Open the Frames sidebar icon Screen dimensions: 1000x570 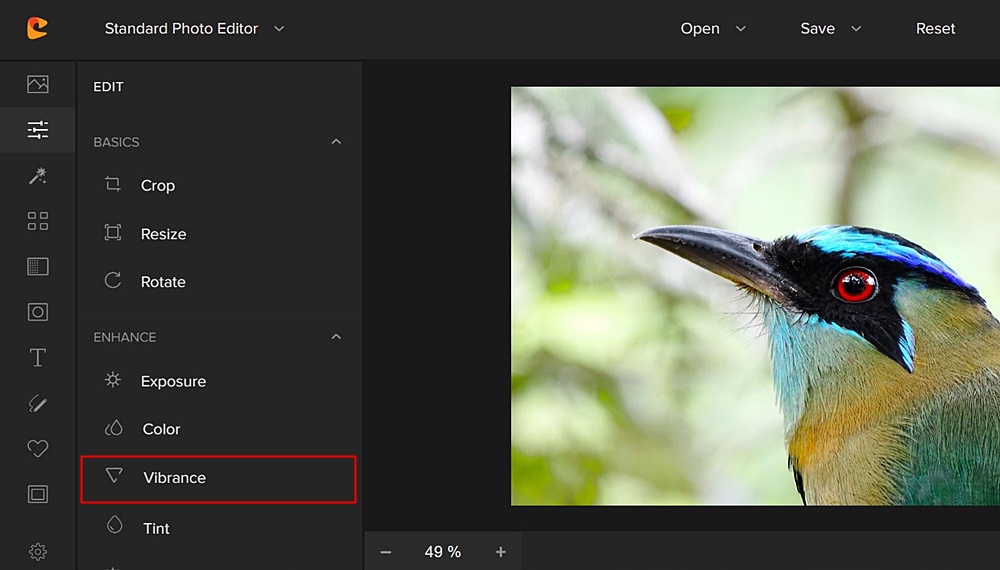(x=38, y=494)
